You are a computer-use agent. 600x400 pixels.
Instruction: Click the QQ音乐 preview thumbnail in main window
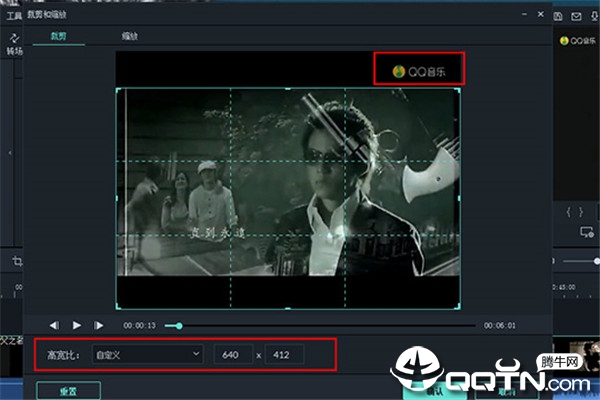pos(578,41)
